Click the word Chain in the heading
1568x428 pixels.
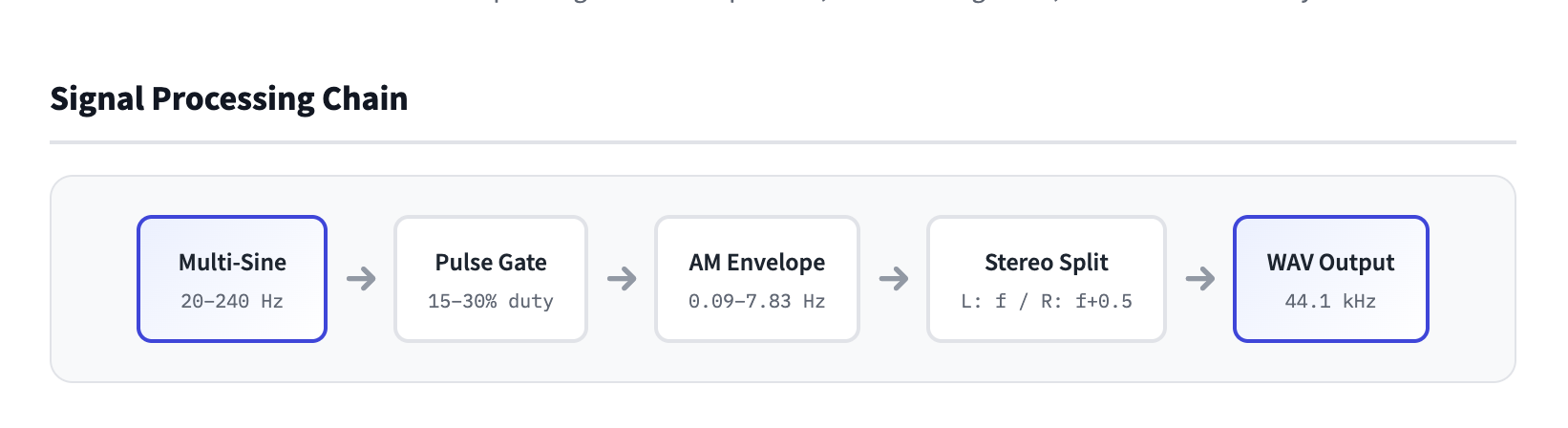point(365,99)
